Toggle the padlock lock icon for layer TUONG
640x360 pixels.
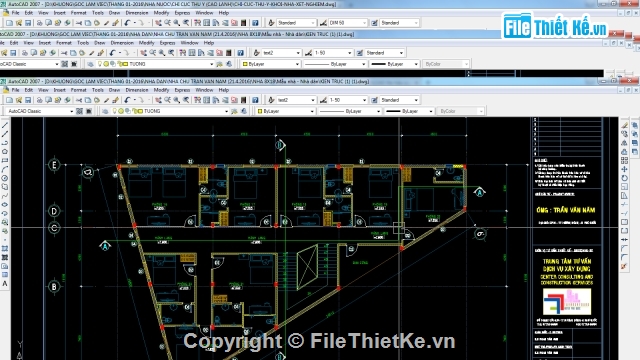click(x=134, y=111)
